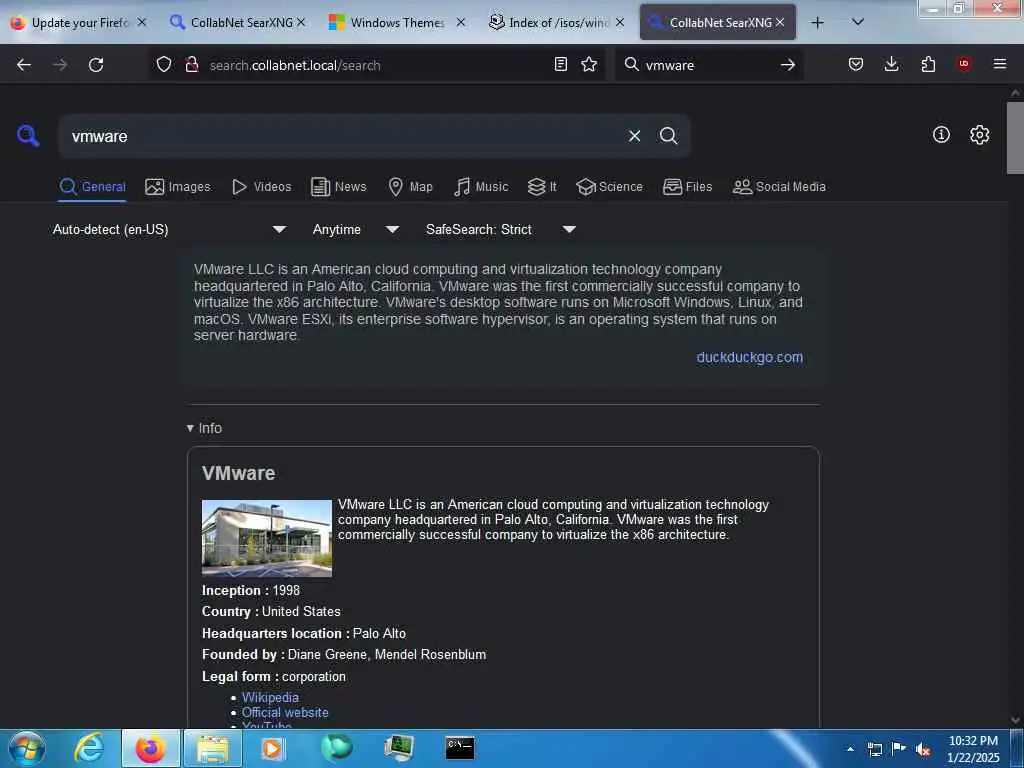Bookmark this page with the star
This screenshot has height=768, width=1024.
pos(589,64)
